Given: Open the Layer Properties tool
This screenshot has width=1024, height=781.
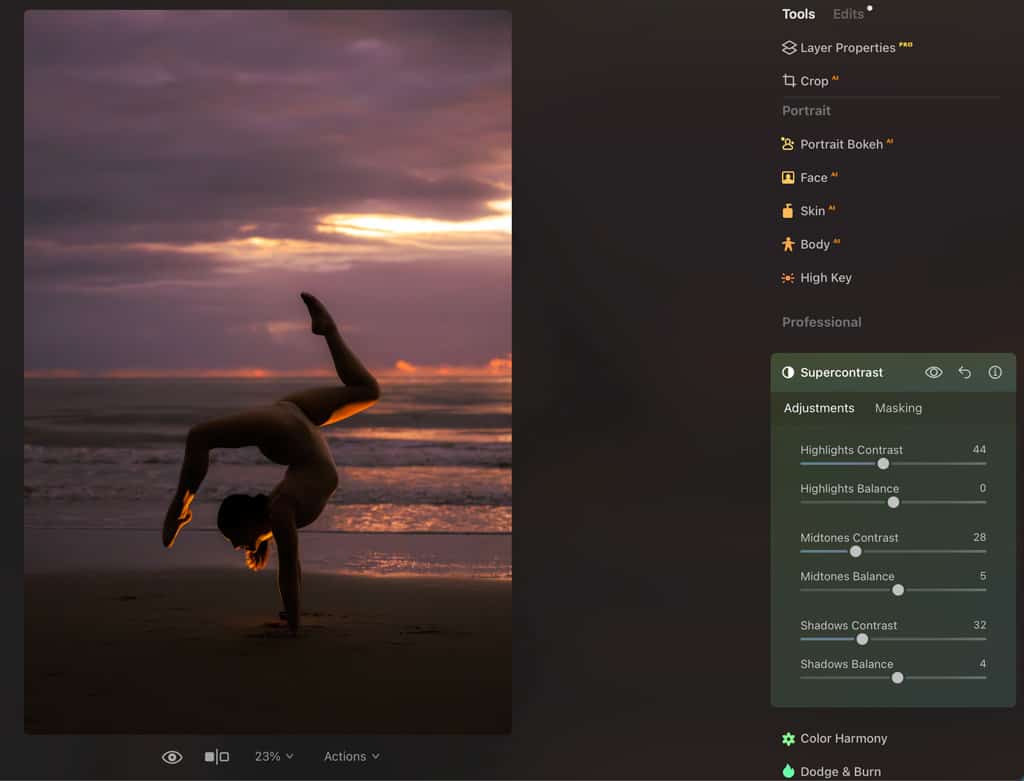Looking at the screenshot, I should pos(846,48).
